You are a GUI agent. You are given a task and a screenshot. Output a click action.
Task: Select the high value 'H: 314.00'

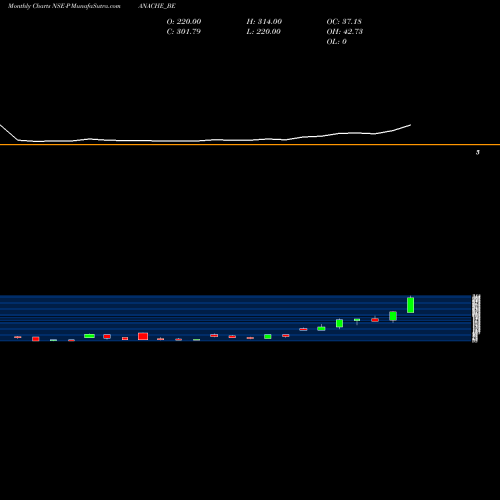[264, 21]
